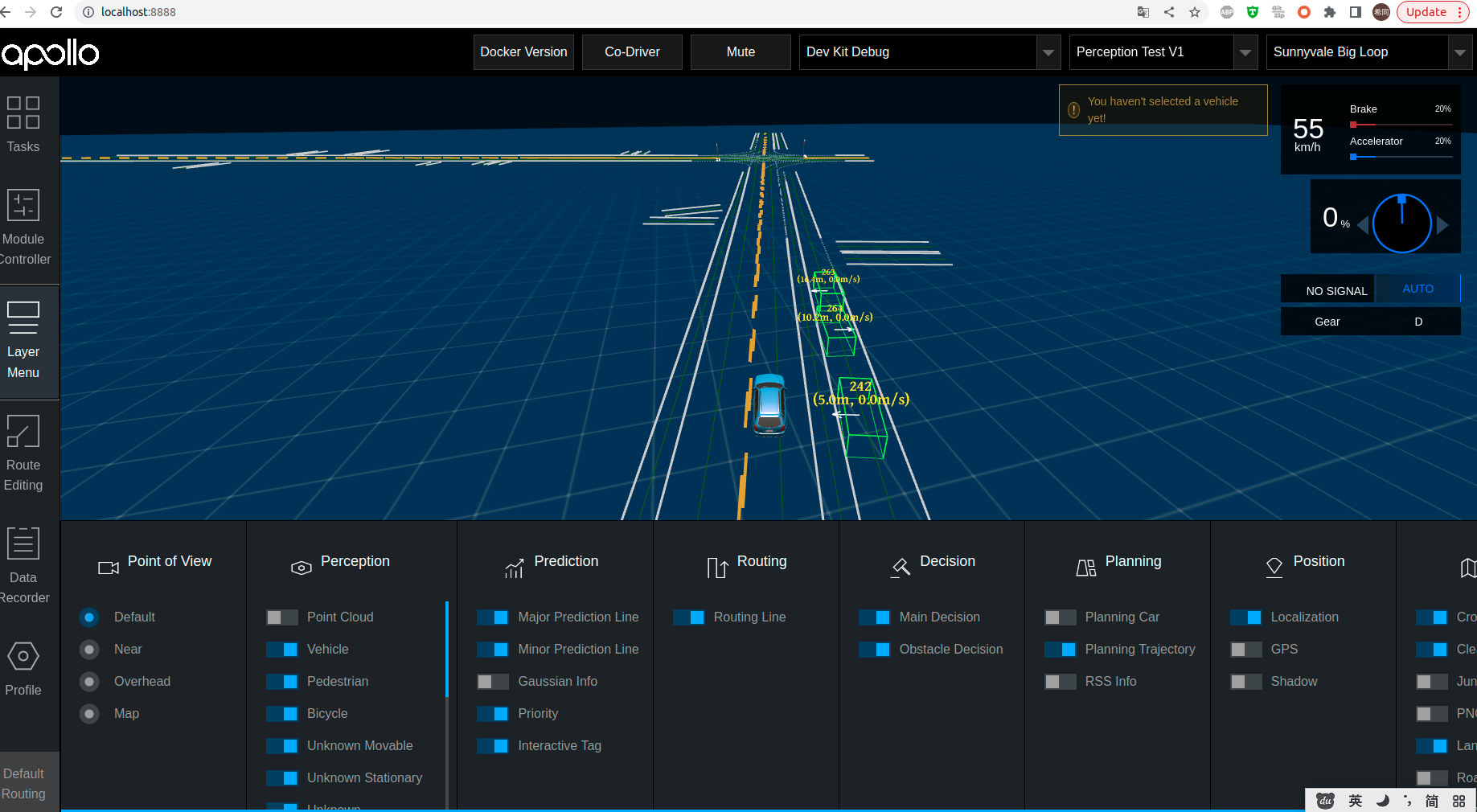Click the Perception eye icon
The height and width of the screenshot is (812, 1477).
pos(302,568)
